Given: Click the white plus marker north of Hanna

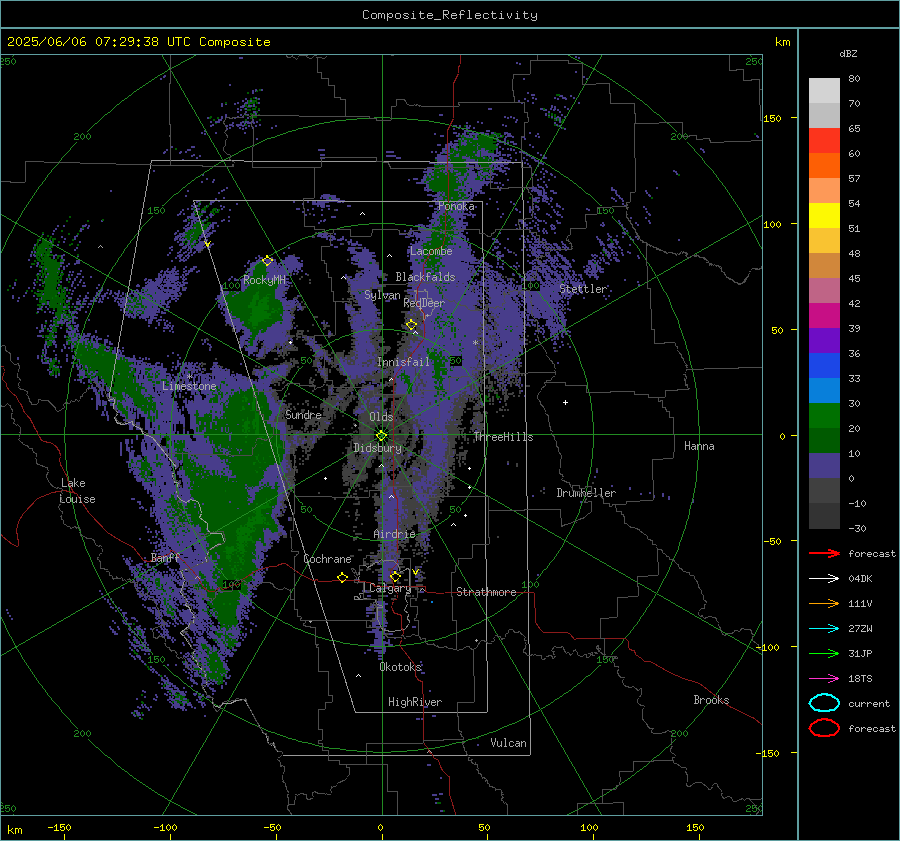Looking at the screenshot, I should click(565, 402).
